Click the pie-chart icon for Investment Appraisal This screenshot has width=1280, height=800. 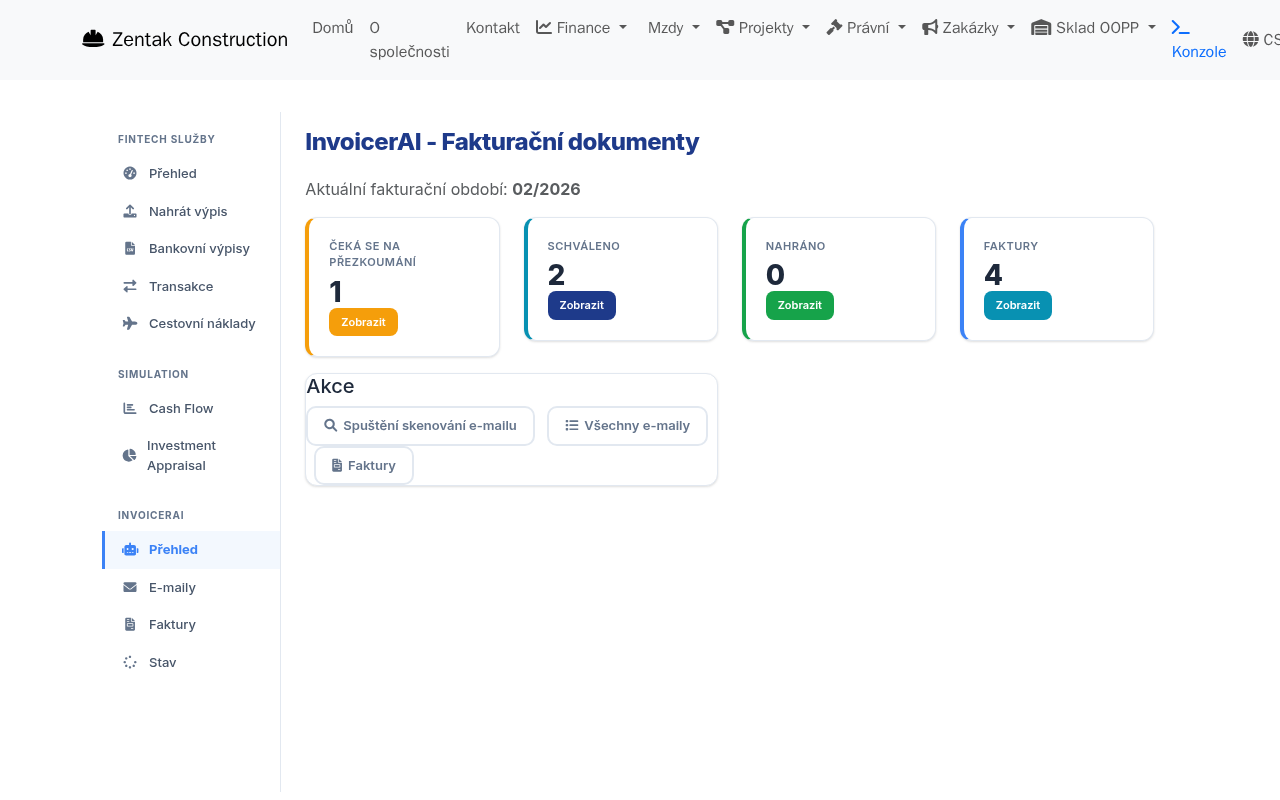pyautogui.click(x=129, y=455)
